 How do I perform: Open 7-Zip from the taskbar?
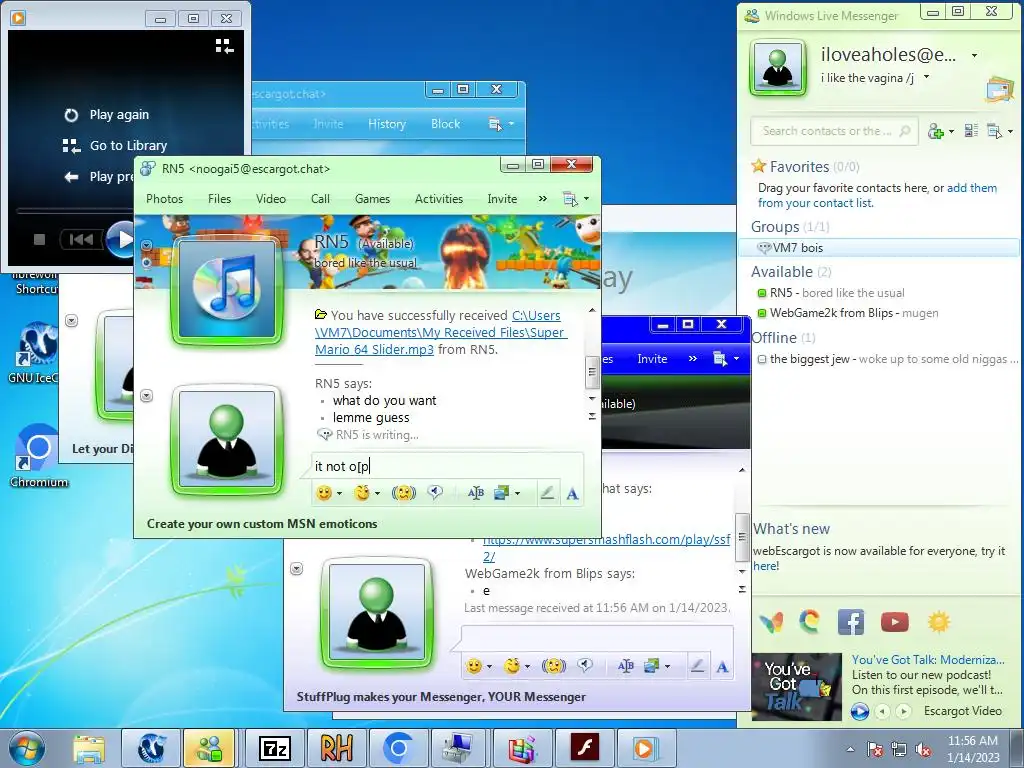[275, 748]
